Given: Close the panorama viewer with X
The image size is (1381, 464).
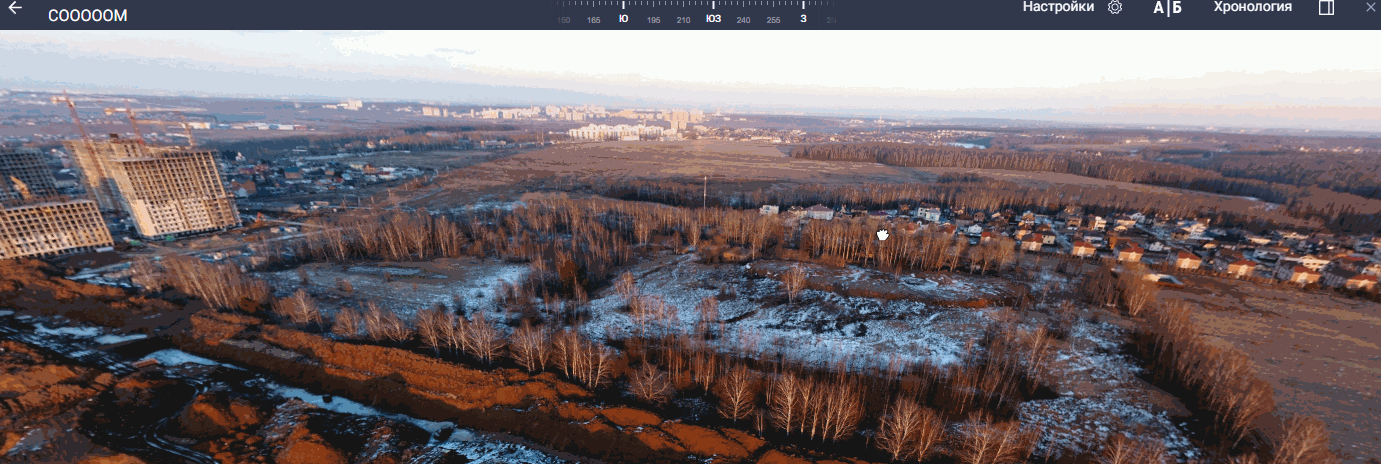Looking at the screenshot, I should [x=1370, y=8].
